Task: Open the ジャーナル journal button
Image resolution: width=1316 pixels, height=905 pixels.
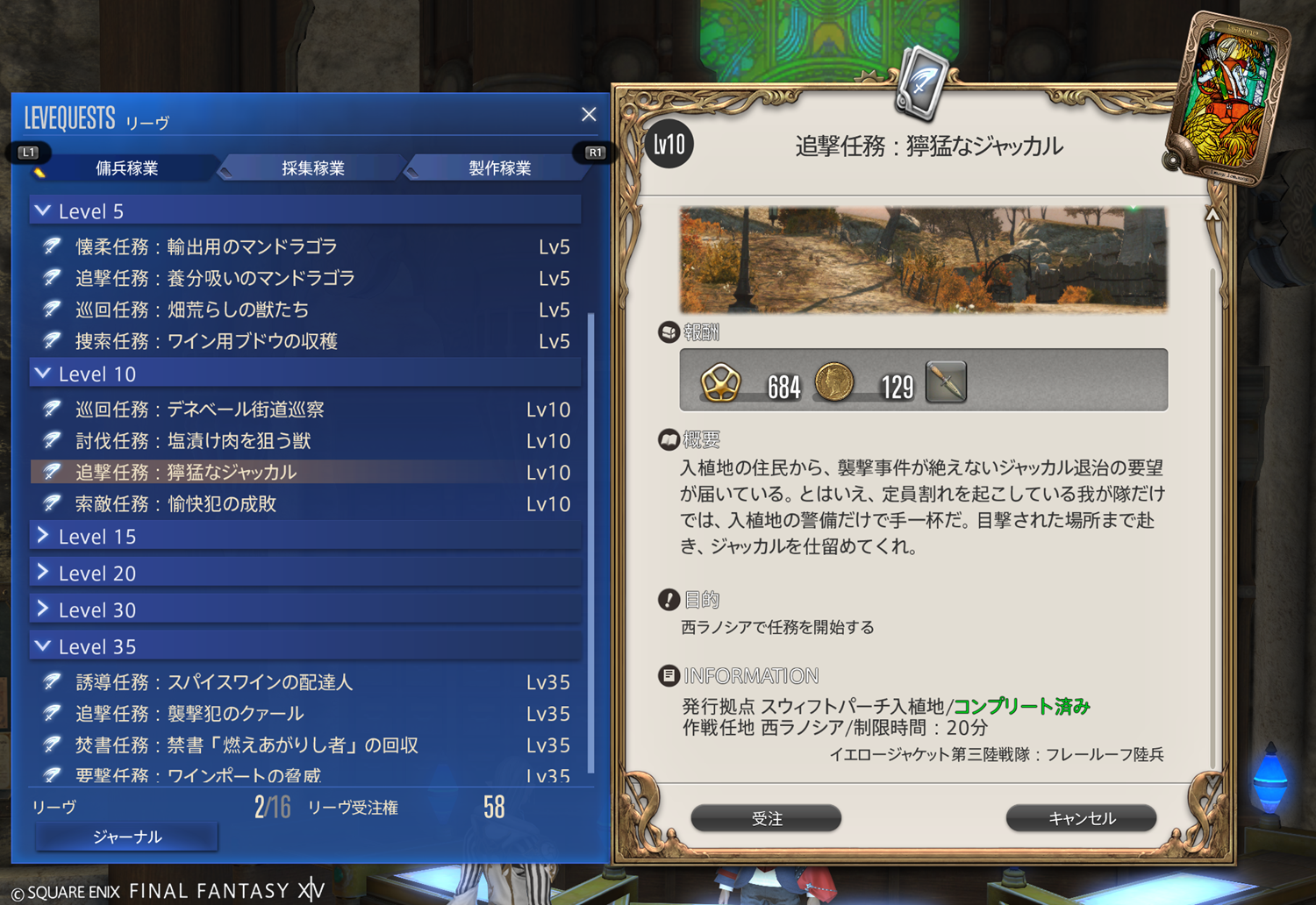Action: click(x=127, y=837)
